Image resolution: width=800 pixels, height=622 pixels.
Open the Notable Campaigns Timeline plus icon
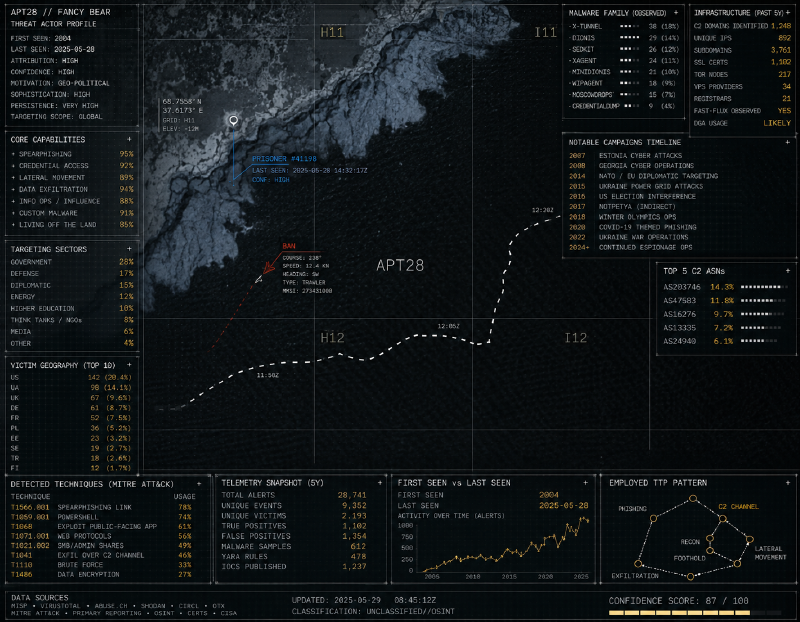tap(787, 142)
